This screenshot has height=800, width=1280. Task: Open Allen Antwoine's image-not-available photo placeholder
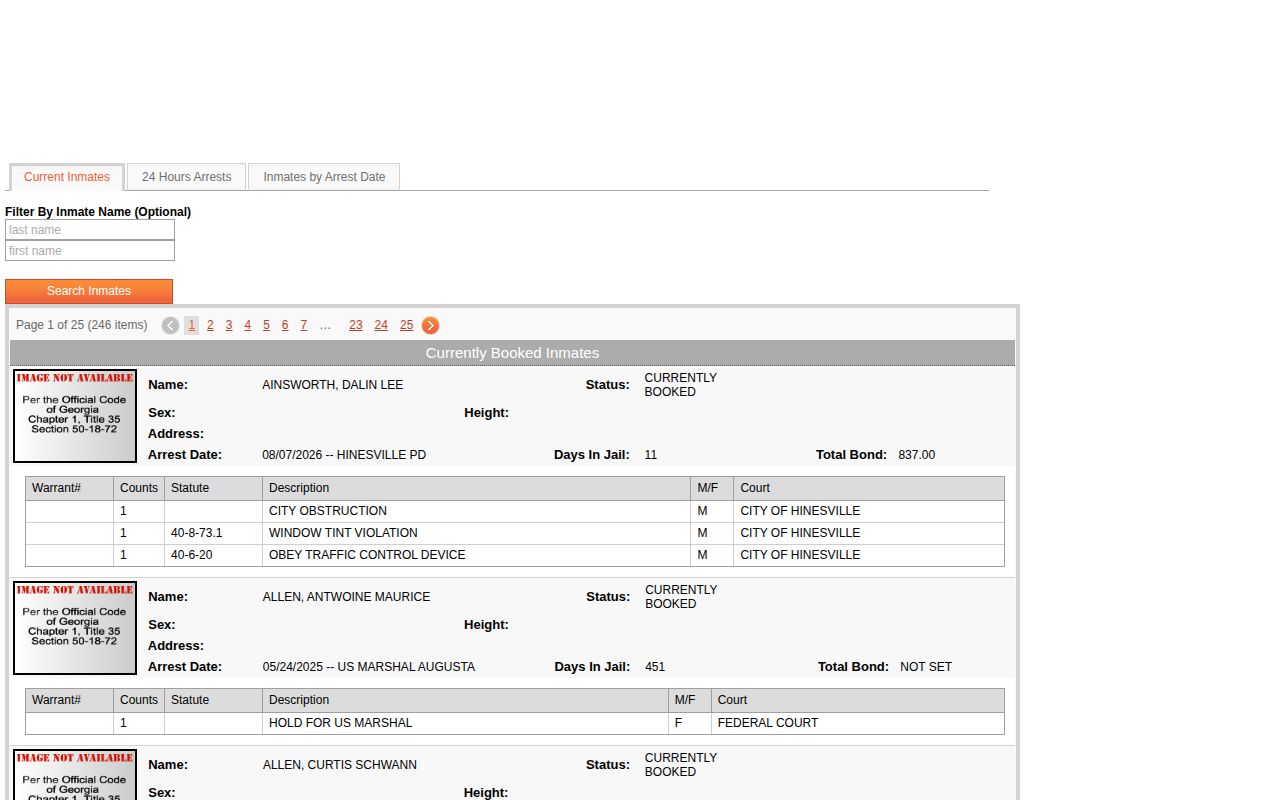coord(75,628)
